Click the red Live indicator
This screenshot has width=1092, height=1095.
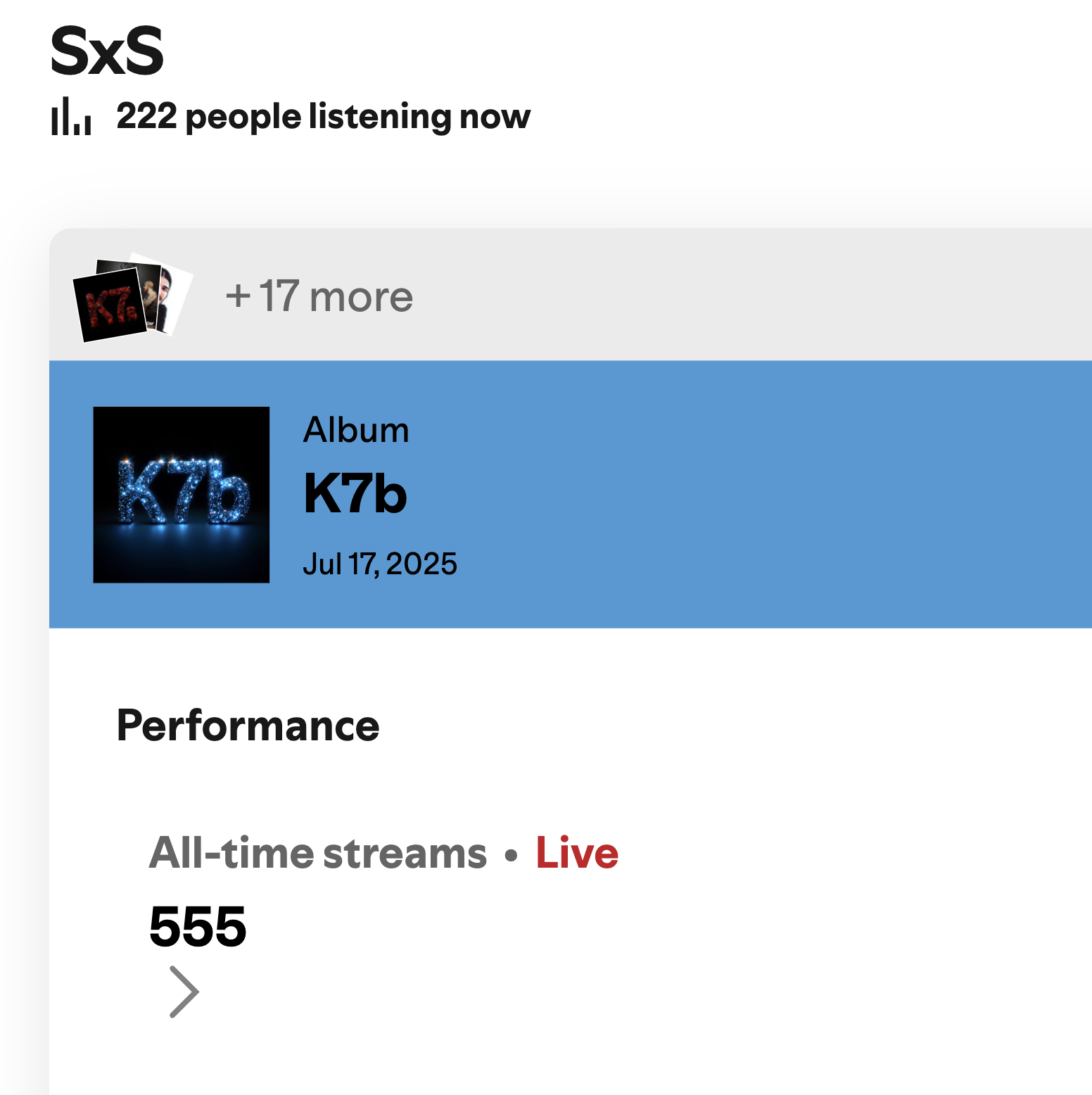[577, 854]
